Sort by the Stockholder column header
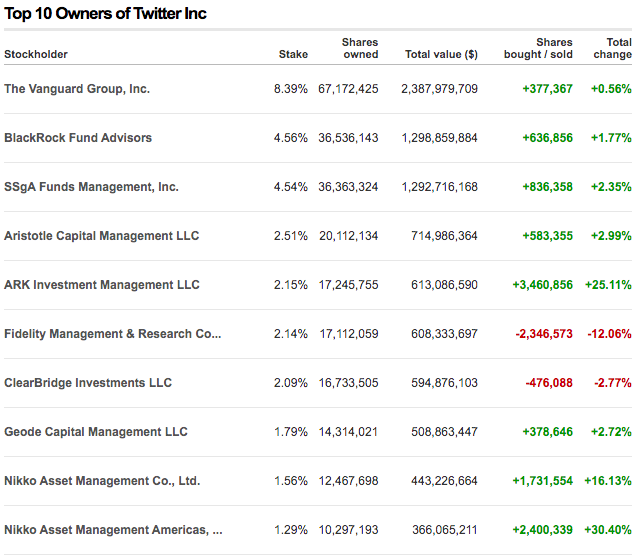 point(36,54)
